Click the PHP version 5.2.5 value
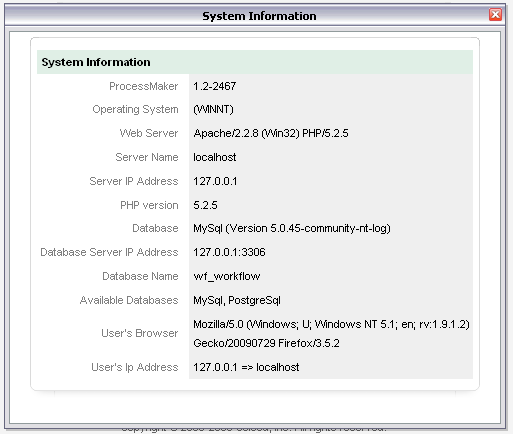513x434 pixels. pyautogui.click(x=205, y=205)
